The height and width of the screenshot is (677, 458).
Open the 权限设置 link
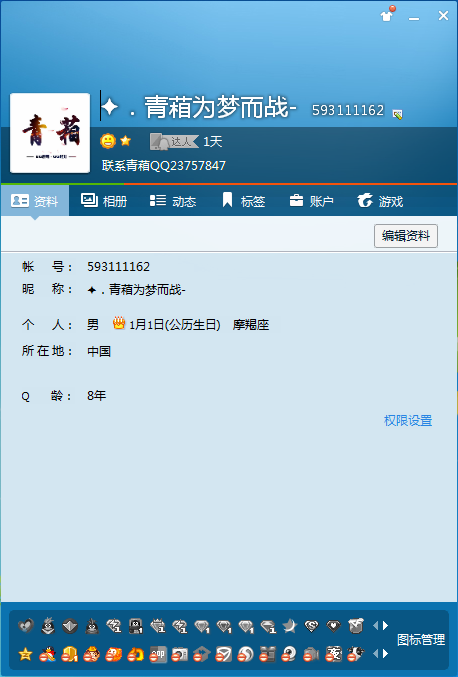pyautogui.click(x=408, y=421)
